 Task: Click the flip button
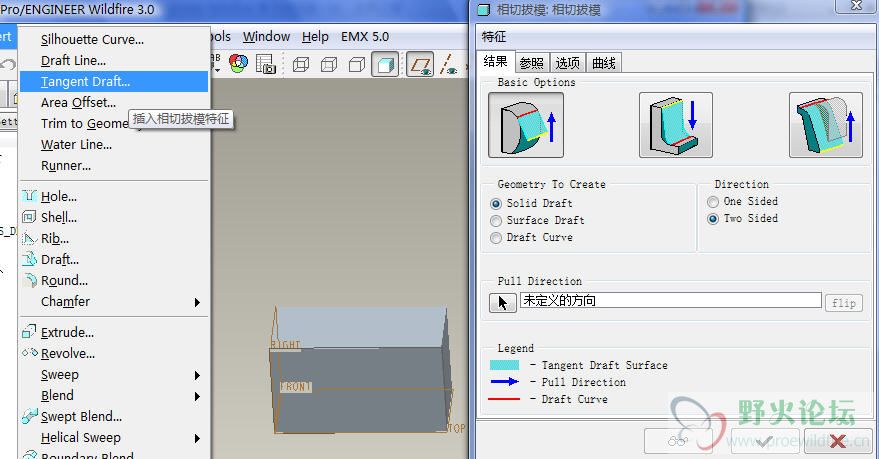[x=843, y=303]
